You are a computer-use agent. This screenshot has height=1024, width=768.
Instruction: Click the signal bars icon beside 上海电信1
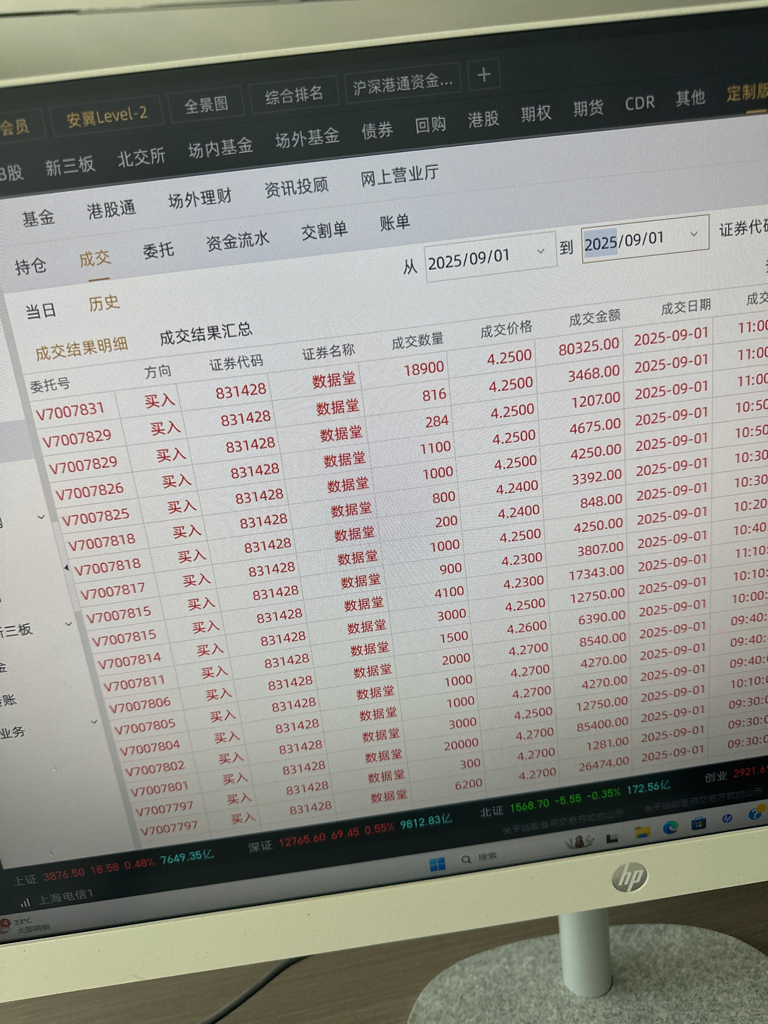tap(25, 903)
